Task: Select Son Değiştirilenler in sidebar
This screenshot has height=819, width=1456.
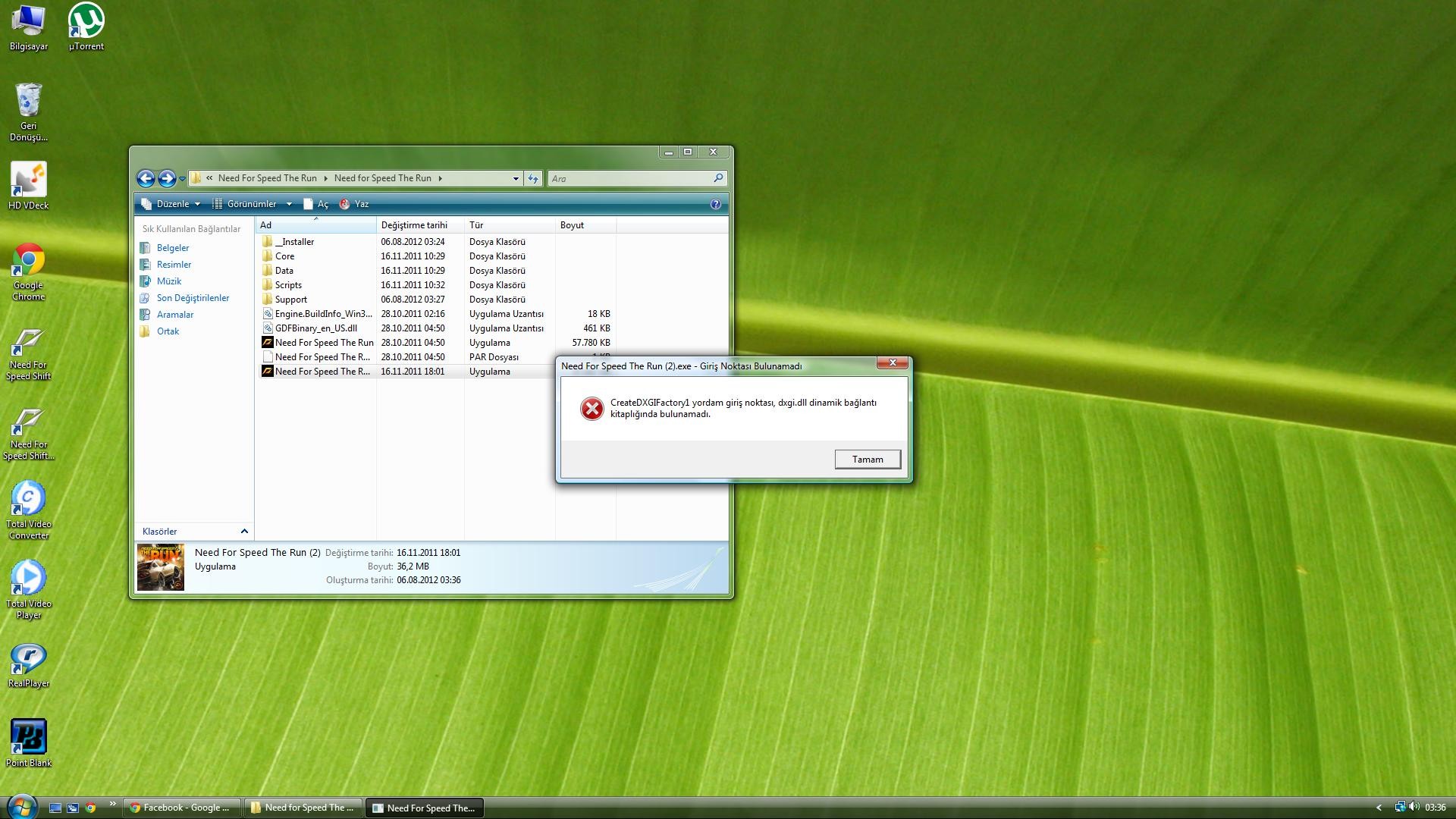Action: (192, 297)
